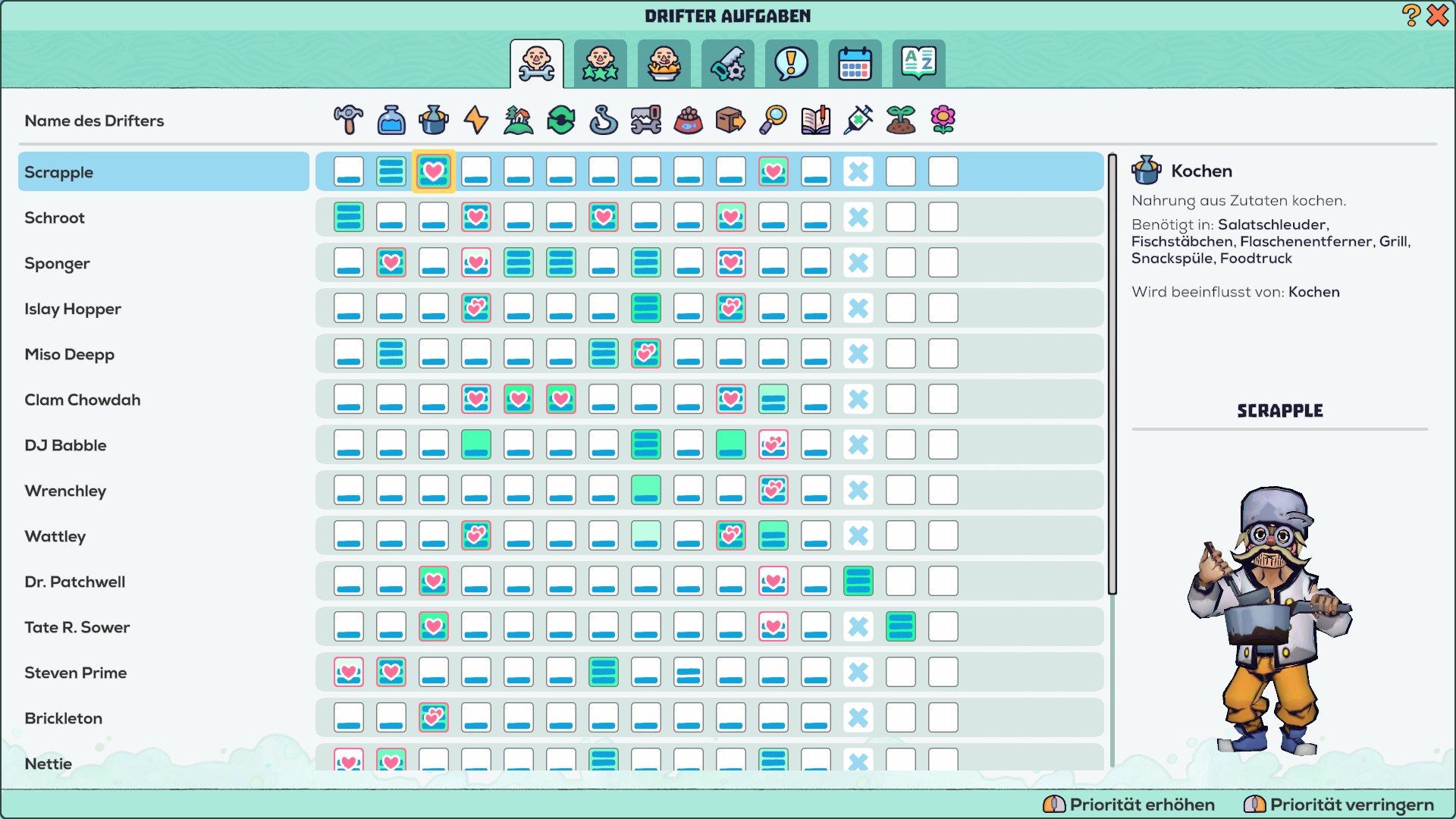
Task: Click the pet food bowl task icon
Action: click(689, 120)
